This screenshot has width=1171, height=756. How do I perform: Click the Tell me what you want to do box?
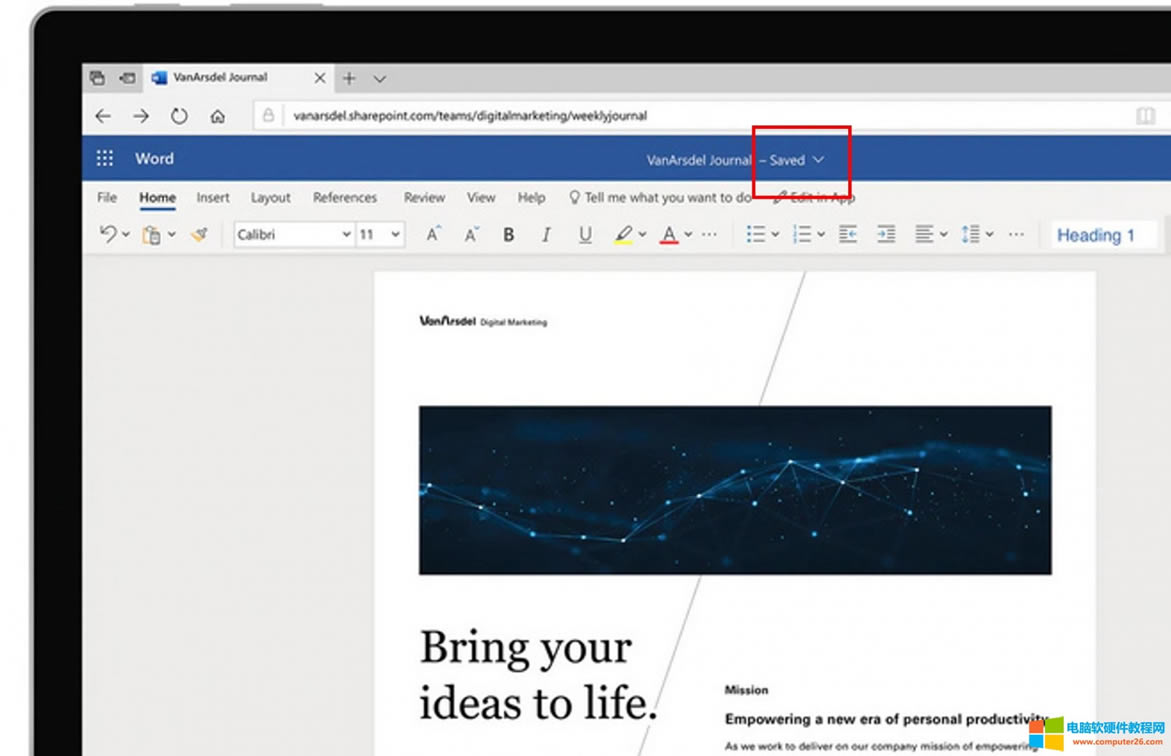point(660,198)
